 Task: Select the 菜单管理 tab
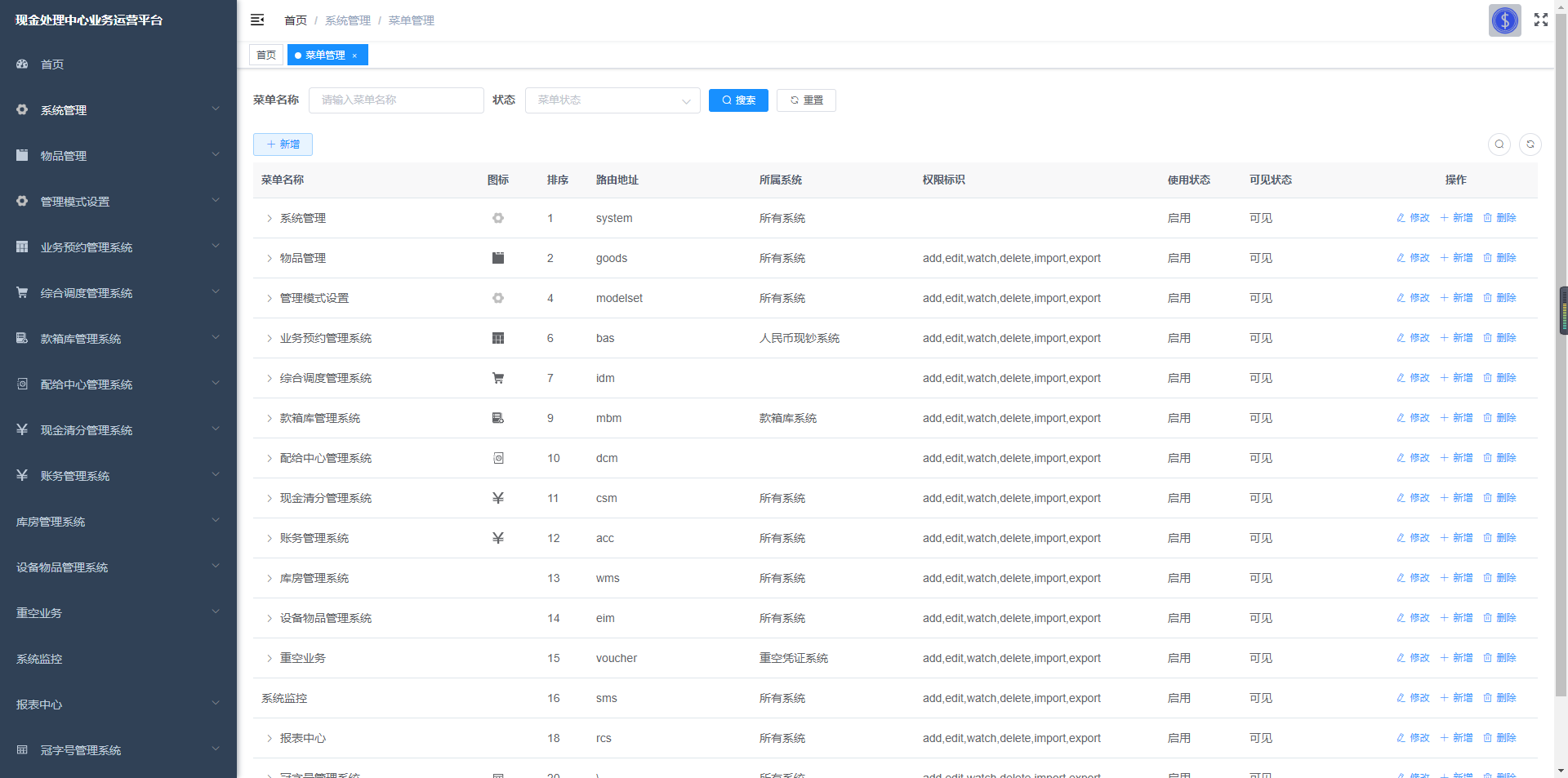click(327, 55)
